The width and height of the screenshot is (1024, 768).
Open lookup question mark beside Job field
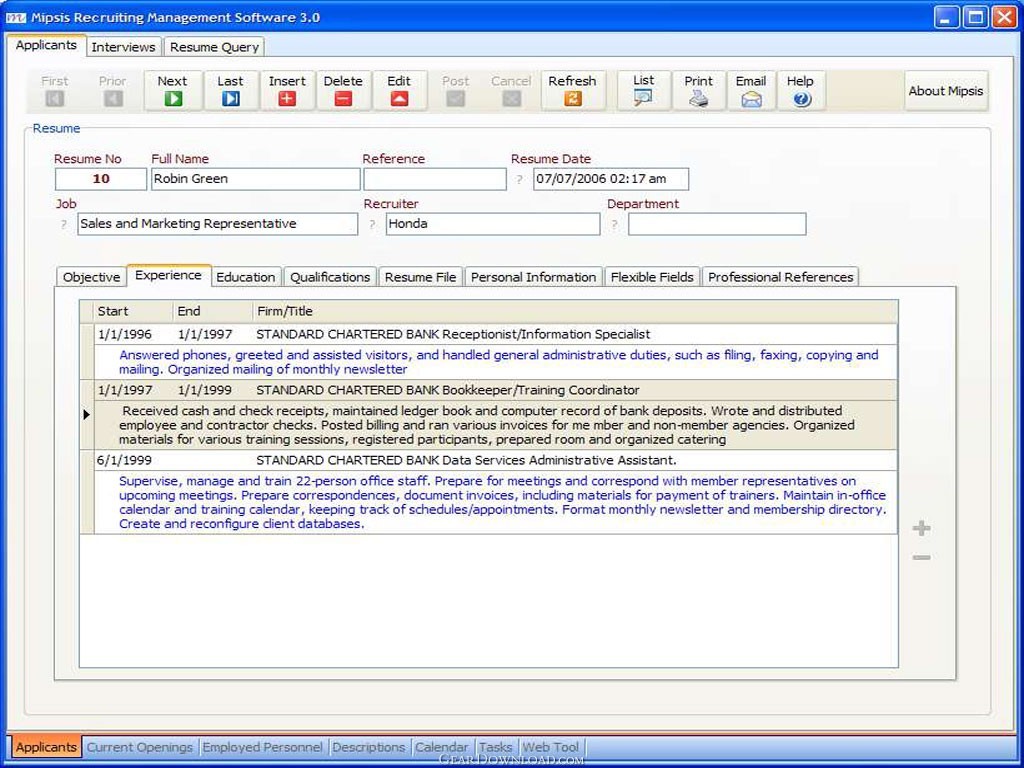click(x=64, y=225)
